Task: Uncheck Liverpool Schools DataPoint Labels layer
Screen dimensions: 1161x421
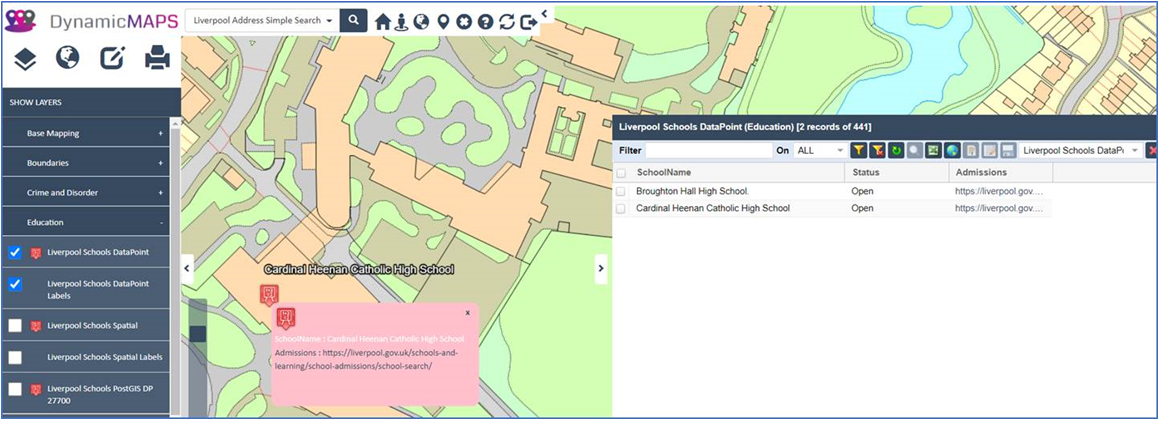Action: (x=15, y=284)
